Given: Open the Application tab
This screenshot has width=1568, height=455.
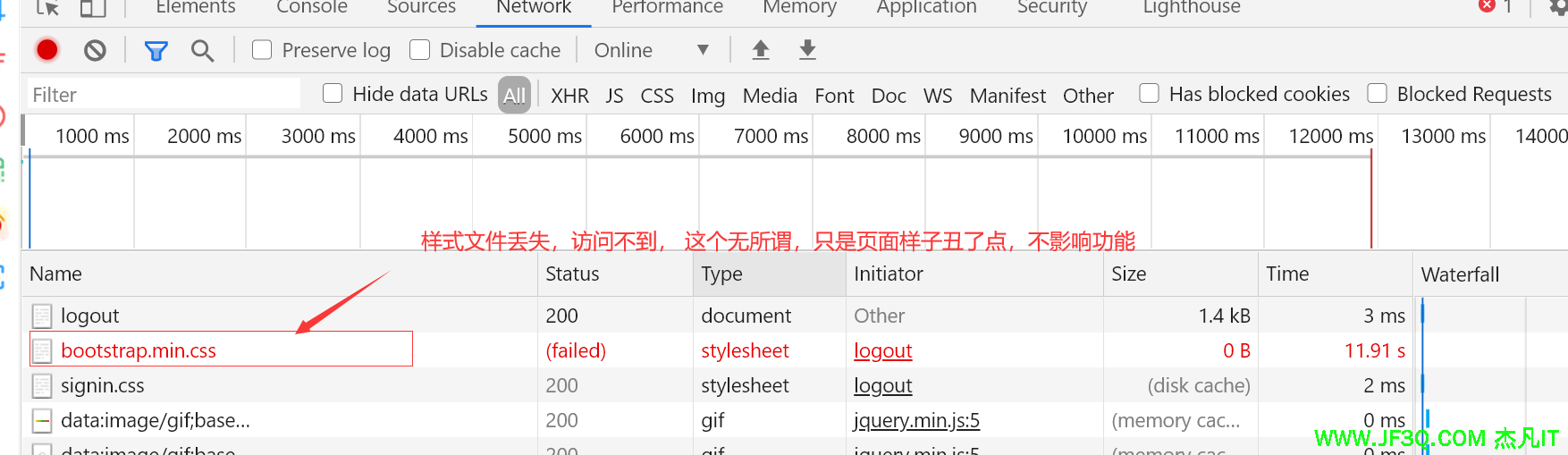Looking at the screenshot, I should [x=926, y=8].
